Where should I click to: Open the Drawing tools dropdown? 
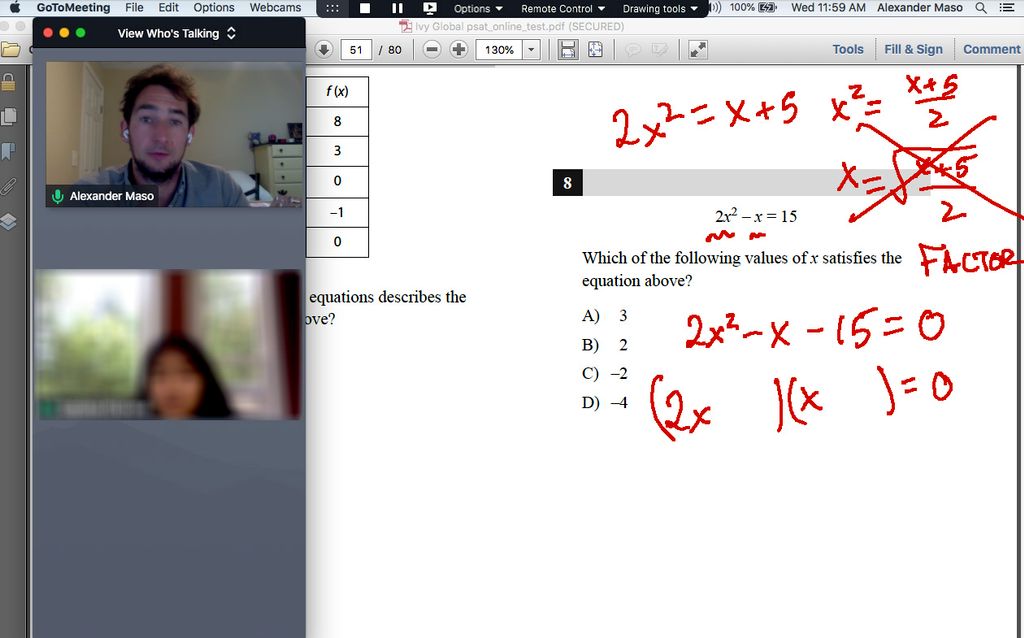660,8
